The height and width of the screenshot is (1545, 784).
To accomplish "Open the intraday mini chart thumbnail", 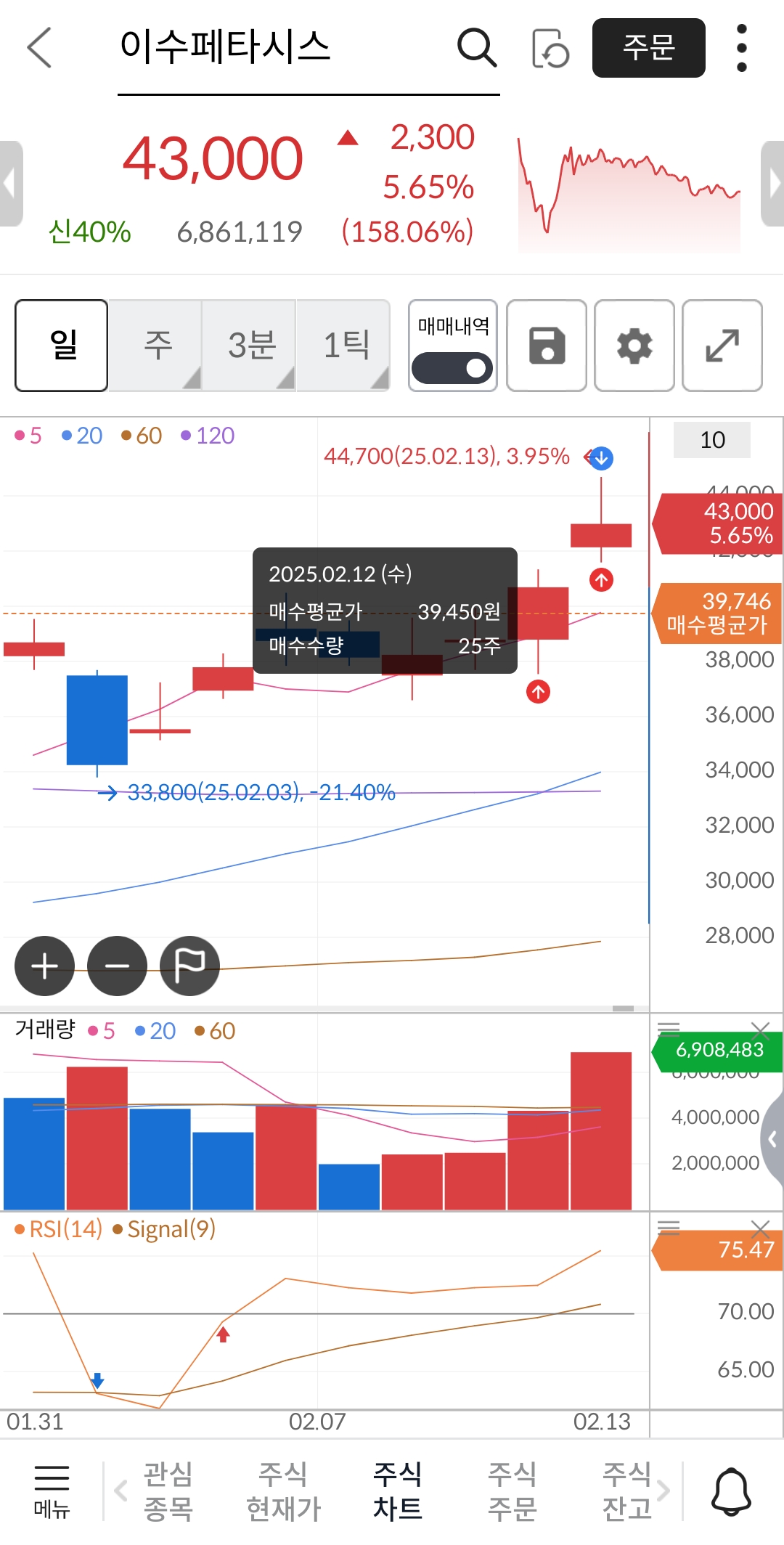I will (629, 195).
